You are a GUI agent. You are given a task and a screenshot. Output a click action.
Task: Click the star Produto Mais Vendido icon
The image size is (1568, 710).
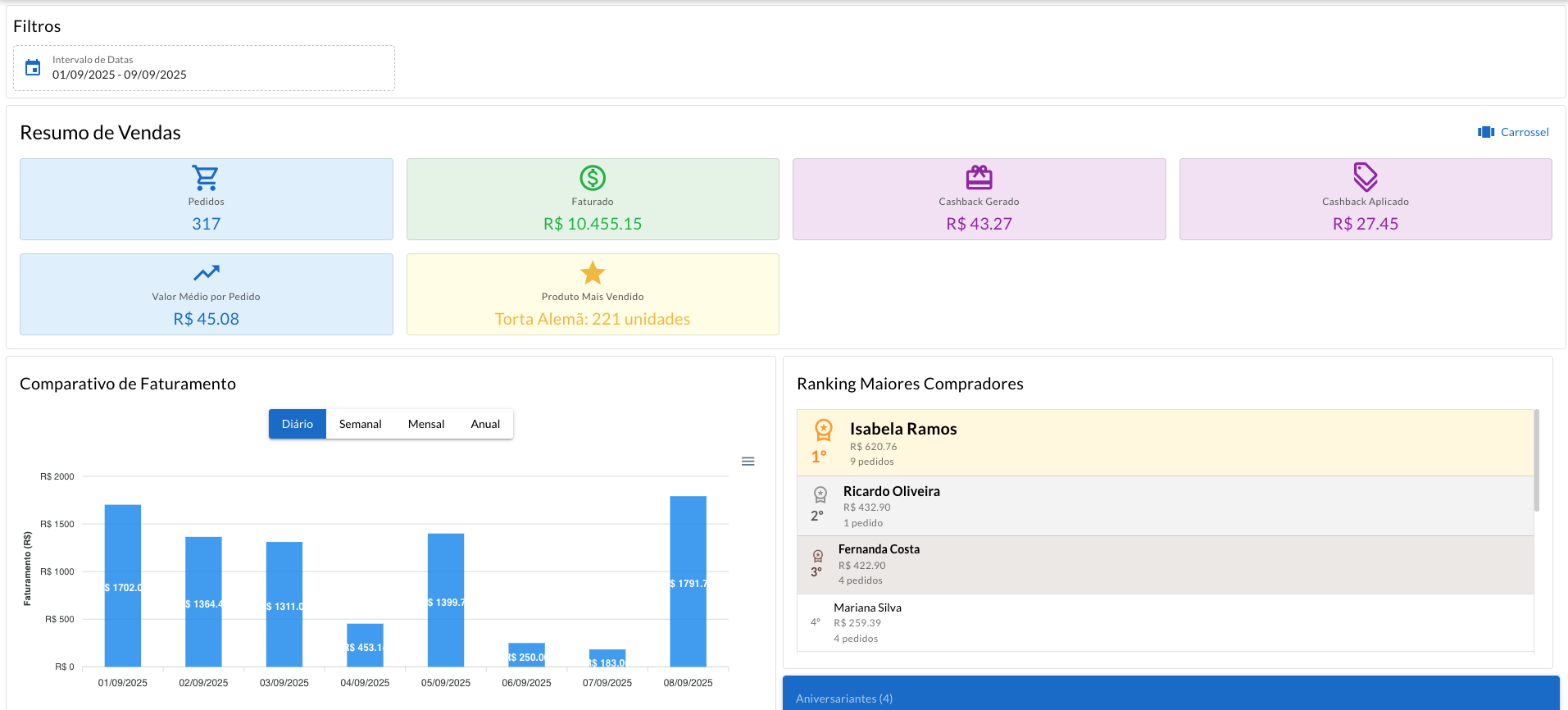tap(592, 272)
